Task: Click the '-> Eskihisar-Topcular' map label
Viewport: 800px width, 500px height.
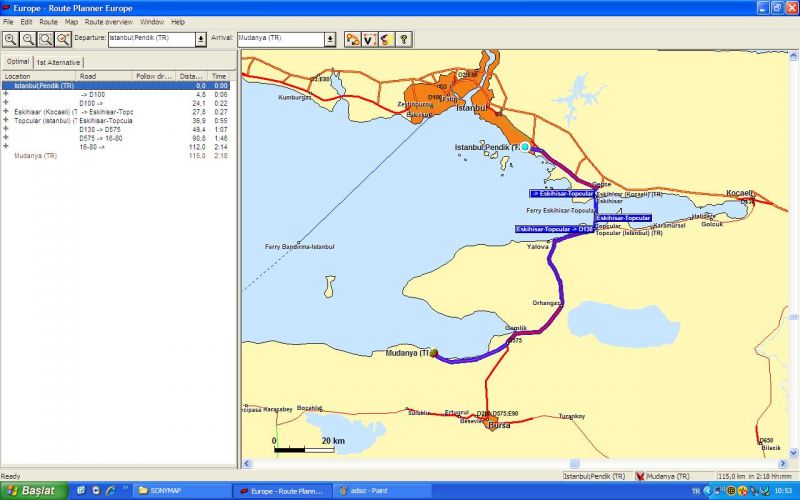Action: coord(562,194)
